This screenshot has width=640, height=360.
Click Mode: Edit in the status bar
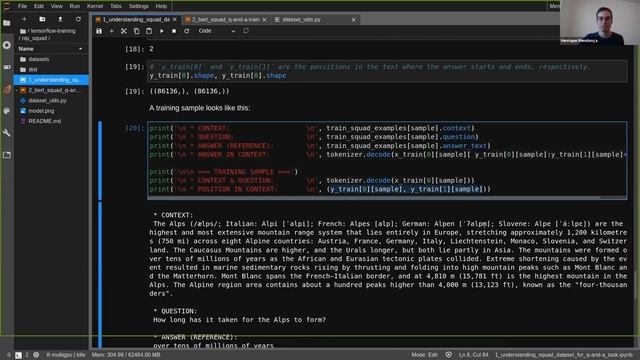(424, 355)
